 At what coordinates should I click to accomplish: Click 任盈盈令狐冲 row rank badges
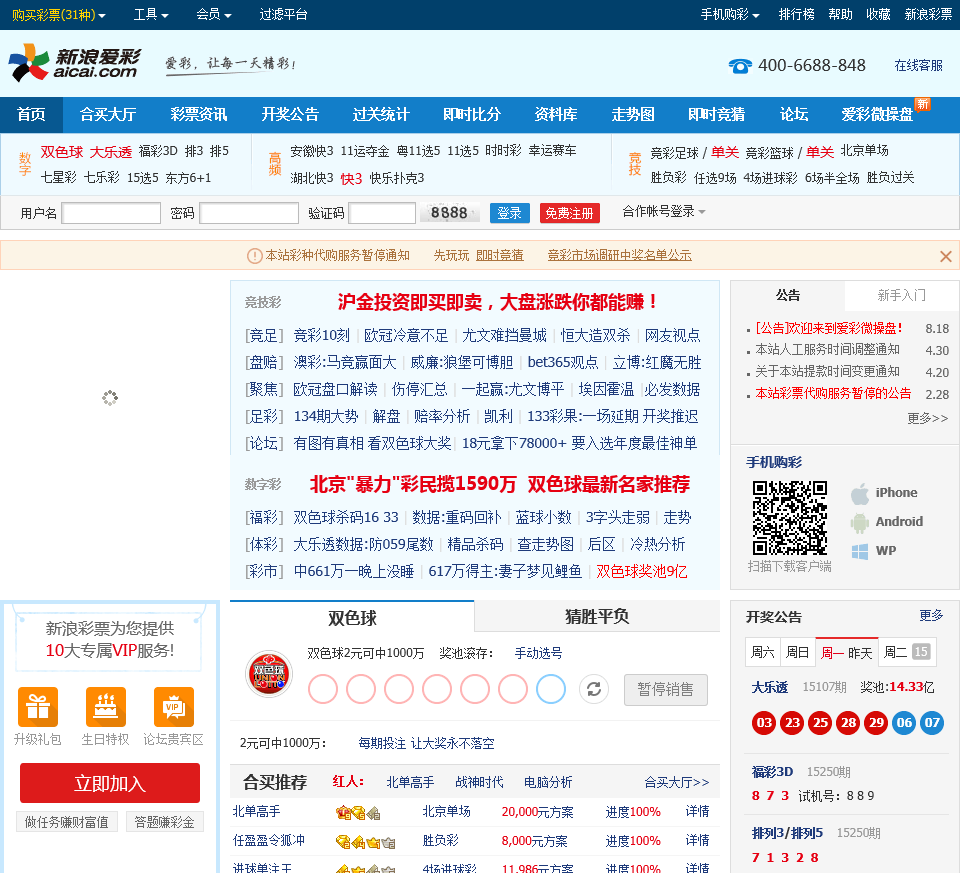(366, 842)
